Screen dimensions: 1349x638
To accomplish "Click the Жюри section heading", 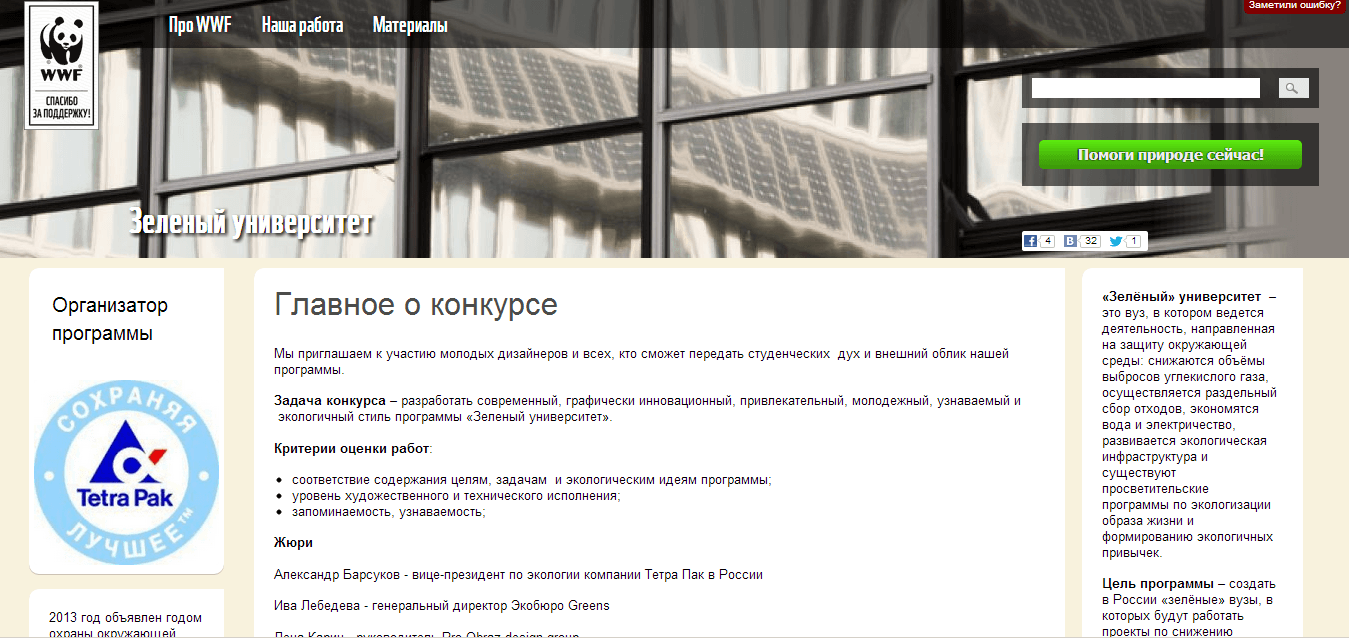I will 293,542.
